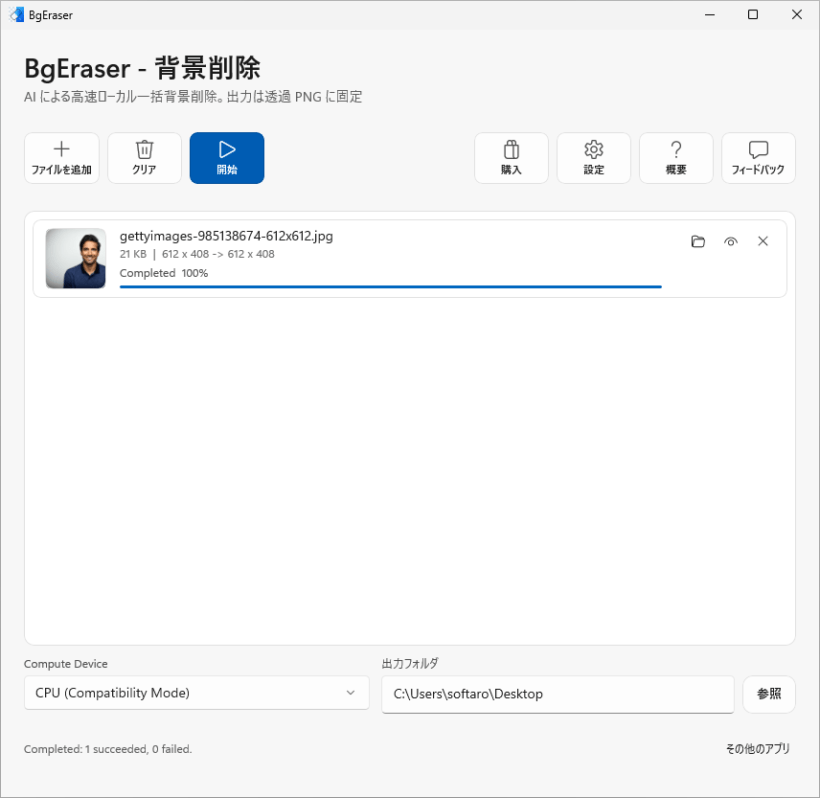820x798 pixels.
Task: Click the ファイルを追加 (add file) button
Action: pos(62,158)
